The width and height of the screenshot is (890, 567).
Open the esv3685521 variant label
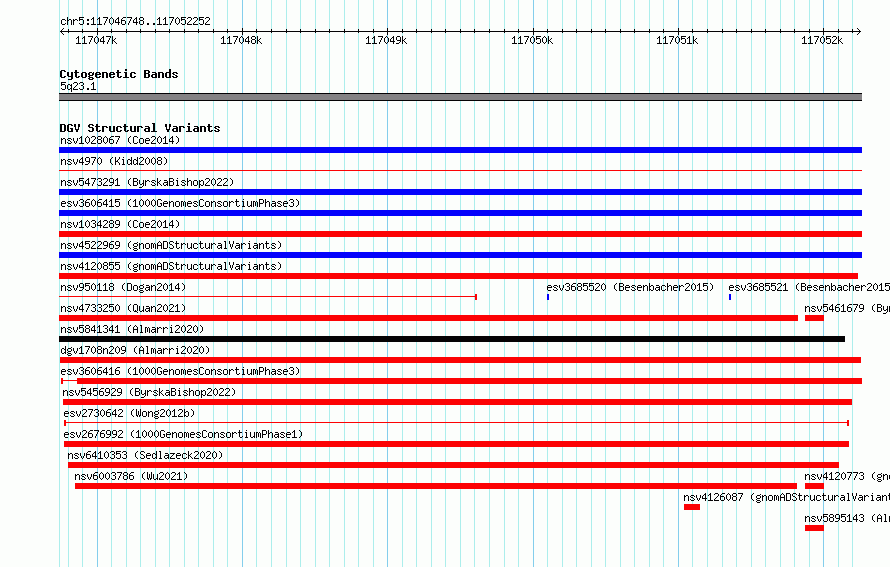[809, 287]
